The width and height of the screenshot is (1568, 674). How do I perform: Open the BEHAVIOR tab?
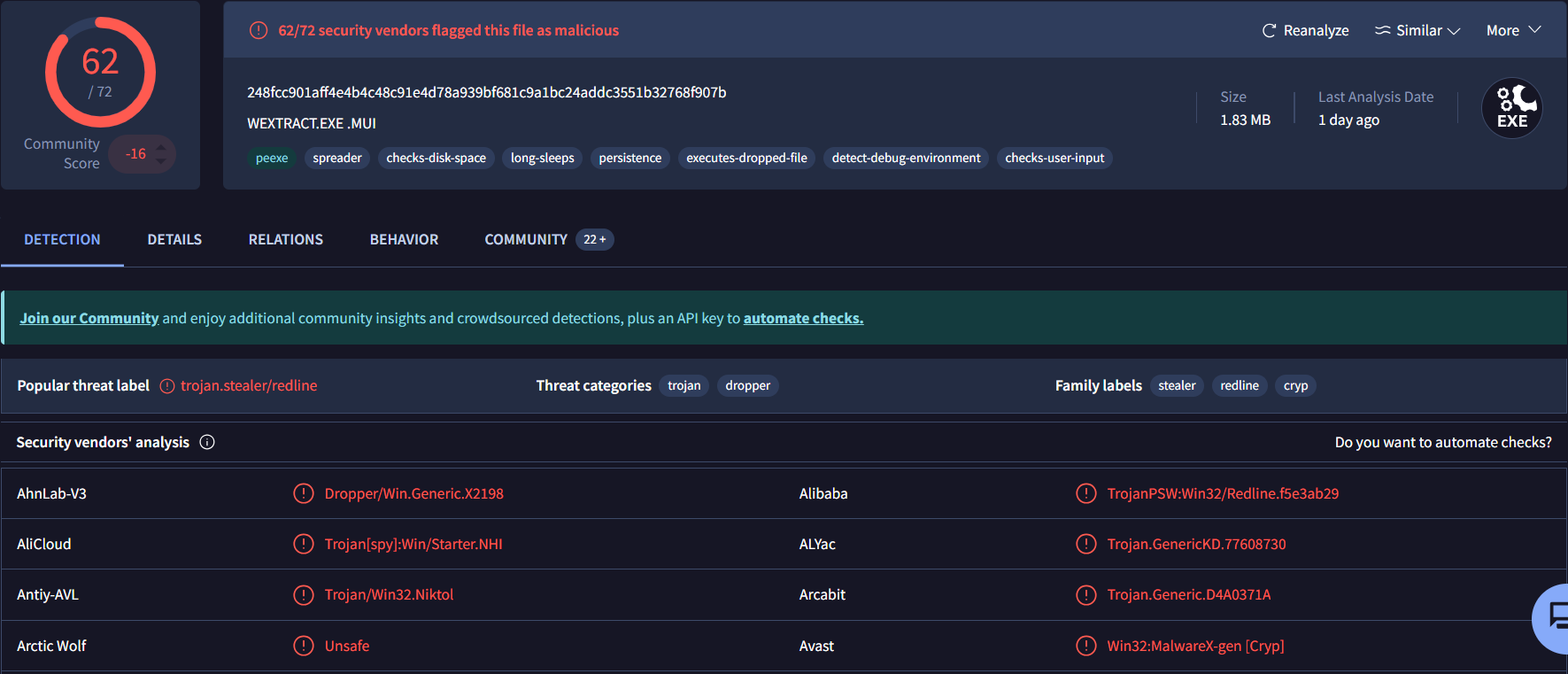[404, 239]
